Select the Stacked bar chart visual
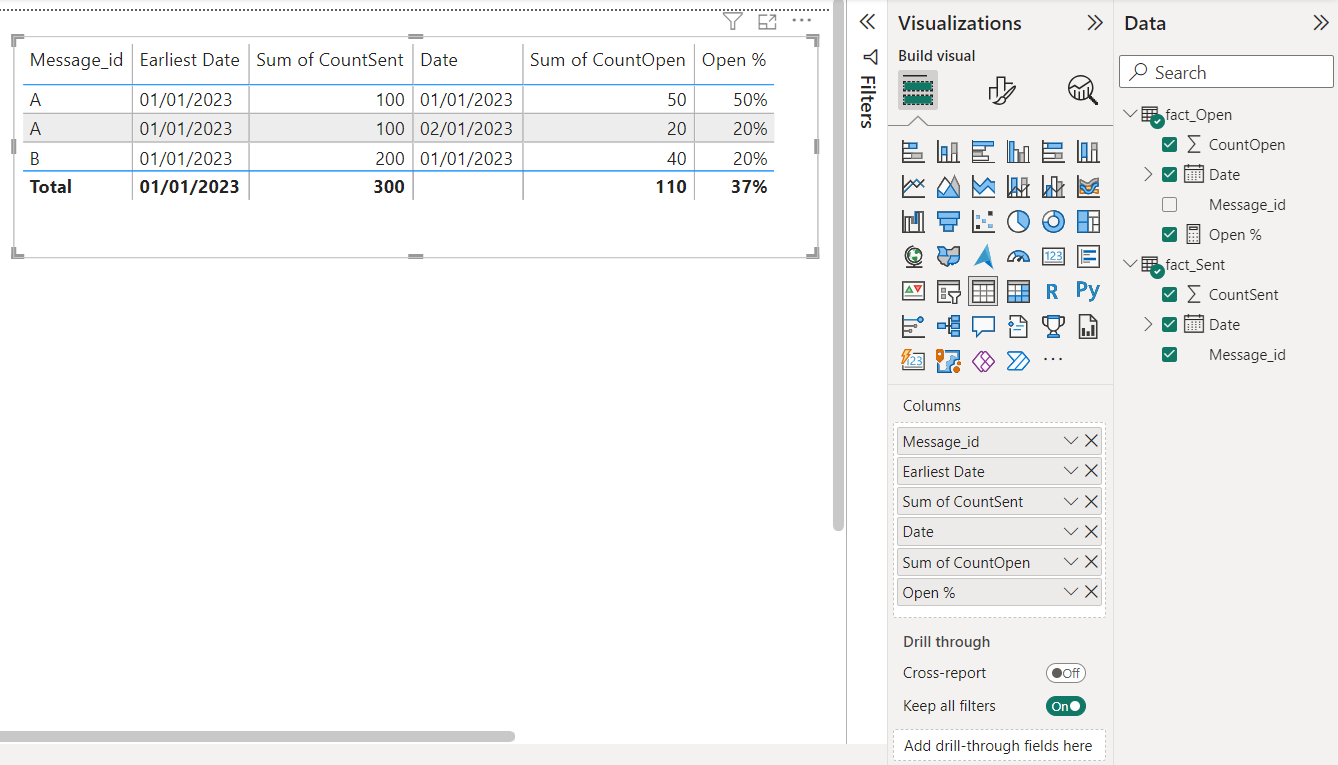The width and height of the screenshot is (1338, 765). (x=913, y=152)
